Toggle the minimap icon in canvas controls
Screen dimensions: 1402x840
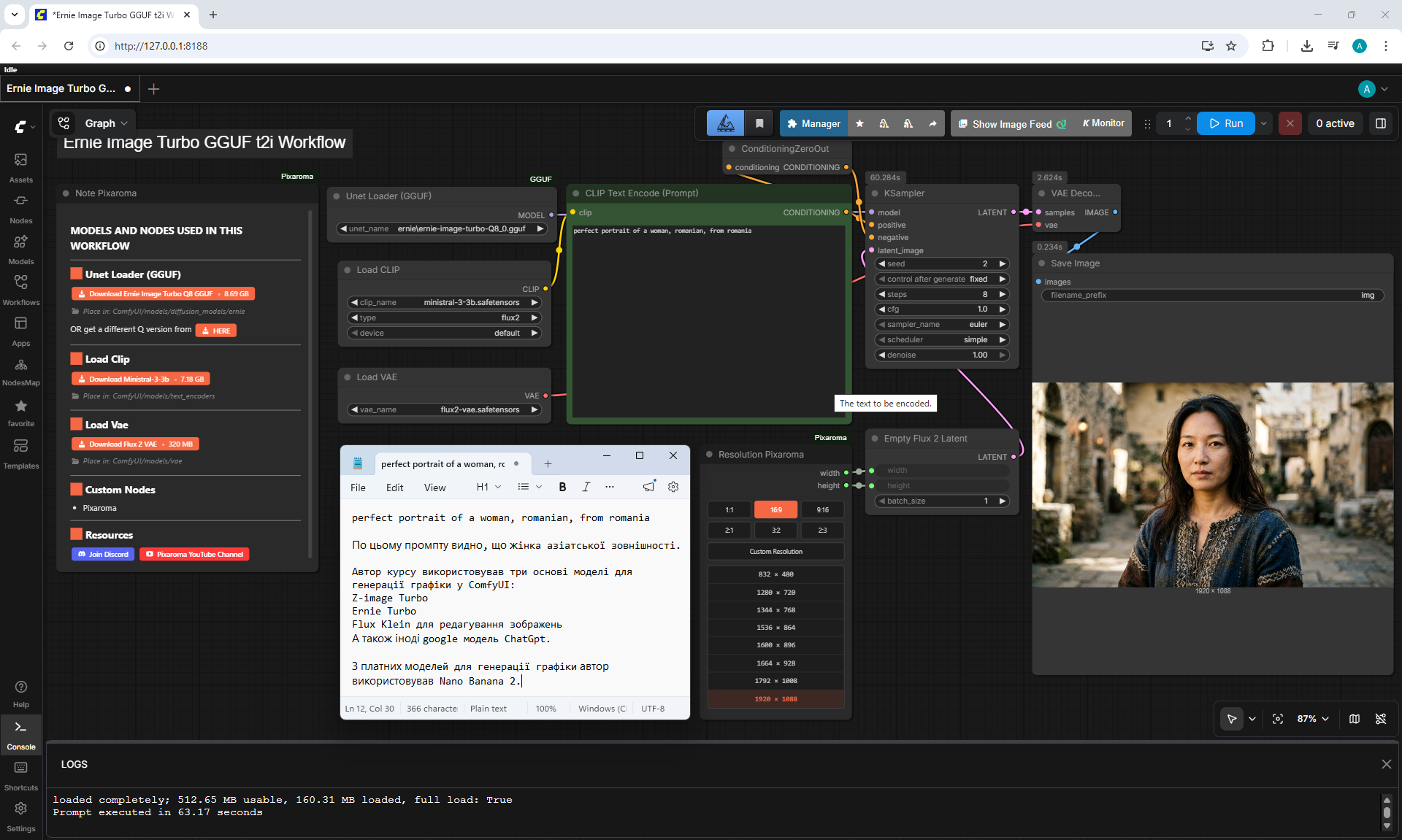[1355, 719]
